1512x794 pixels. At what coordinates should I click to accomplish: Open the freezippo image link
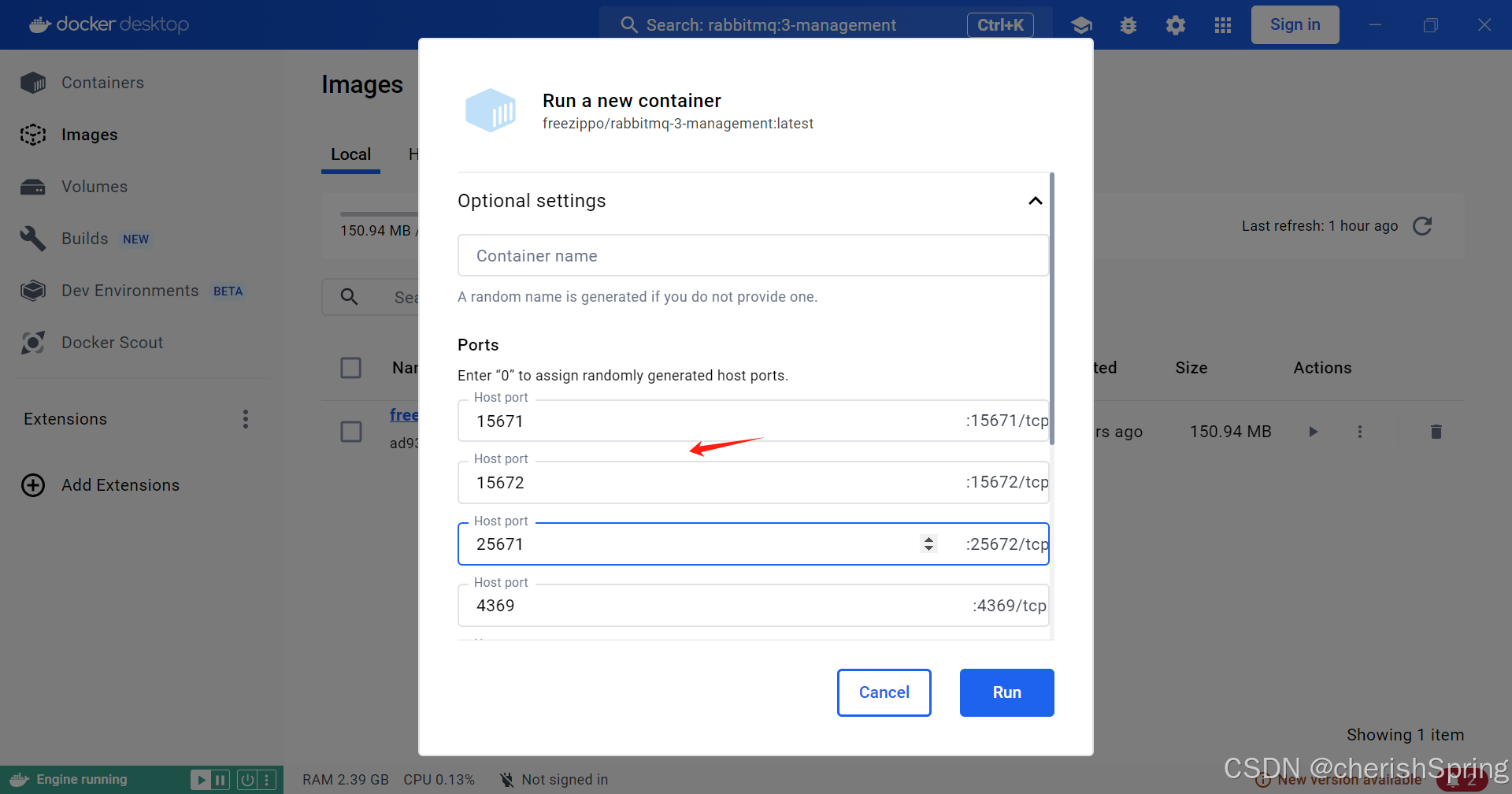click(404, 415)
